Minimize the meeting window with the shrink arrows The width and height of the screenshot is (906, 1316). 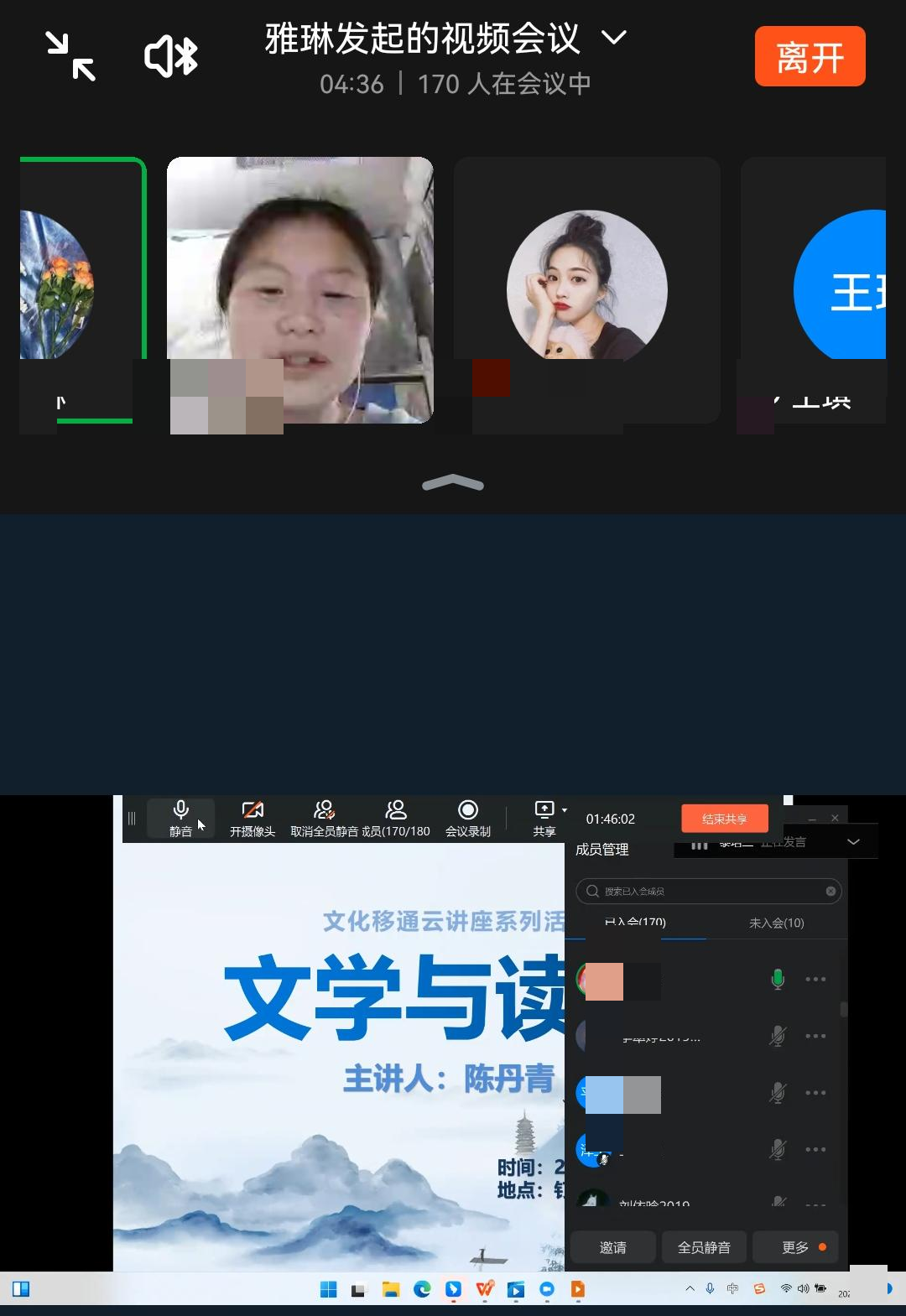pos(70,56)
